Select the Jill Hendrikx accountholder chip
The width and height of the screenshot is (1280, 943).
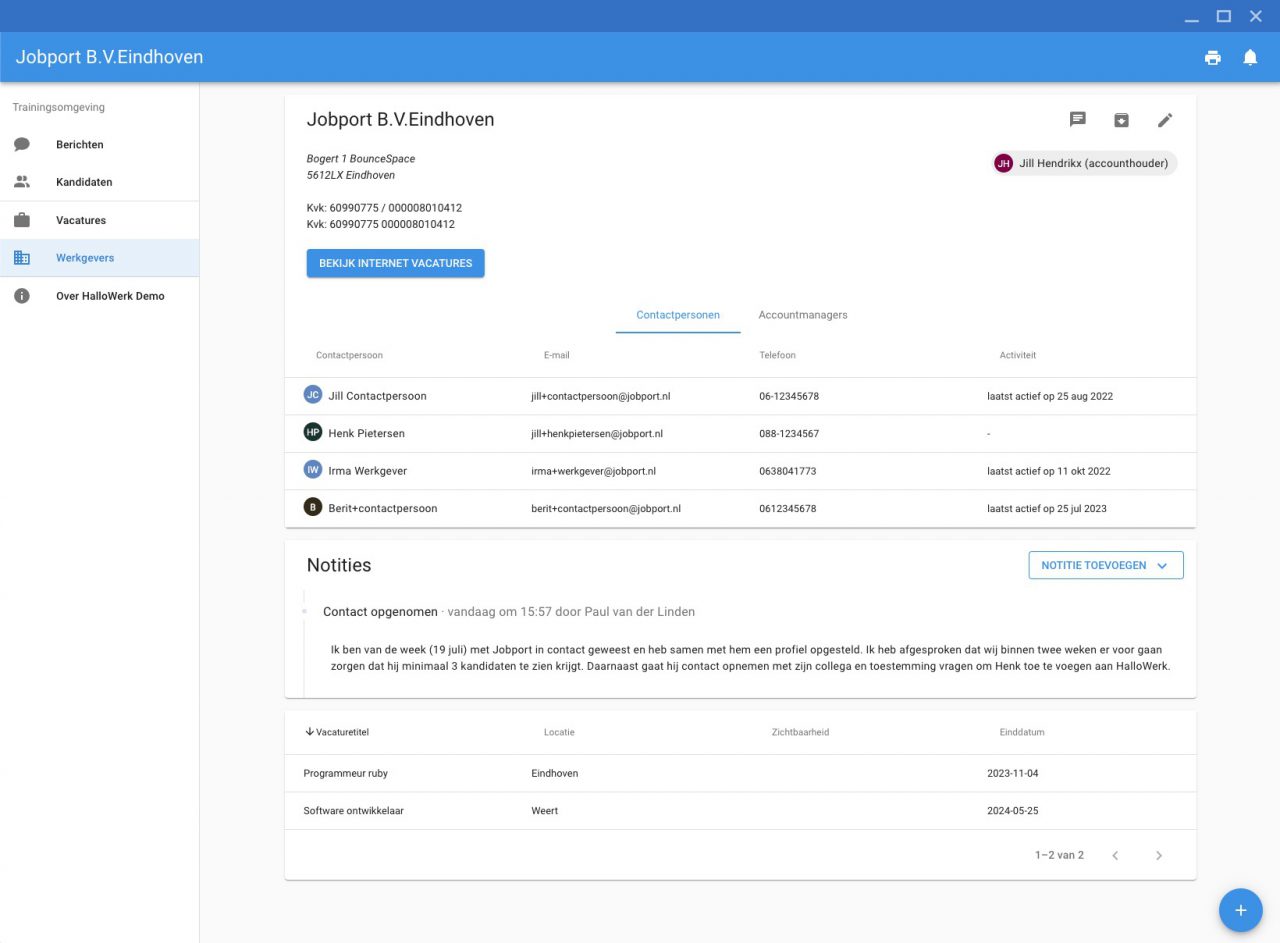(1084, 162)
